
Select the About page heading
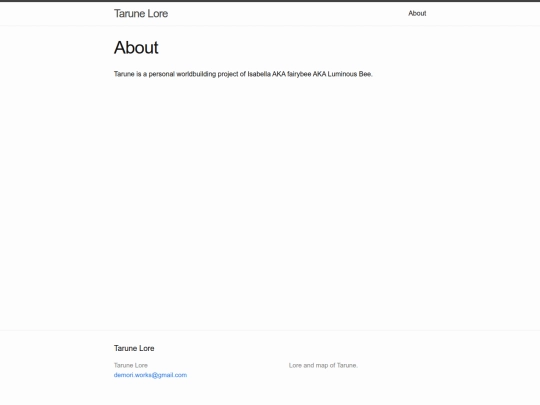(136, 48)
